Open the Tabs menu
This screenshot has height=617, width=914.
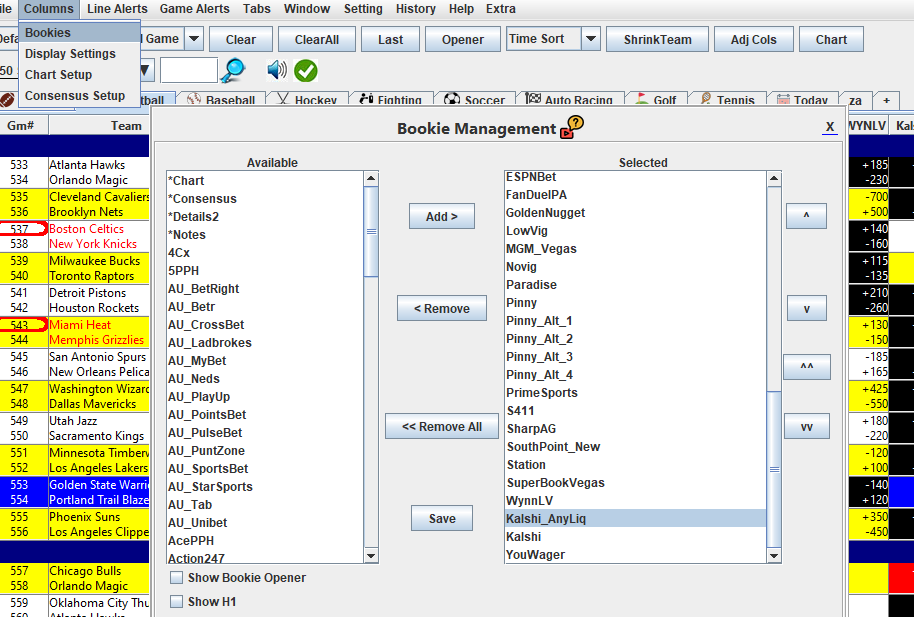point(256,9)
